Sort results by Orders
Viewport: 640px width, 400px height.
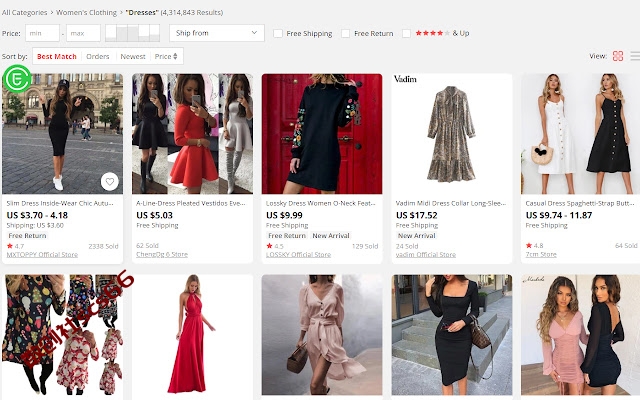[98, 56]
